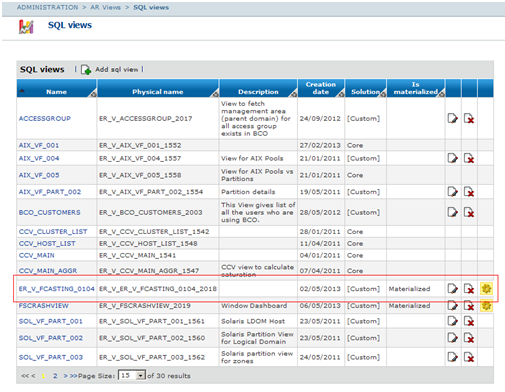Open the SOL_VF_PART_001 view link
The image size is (505, 392).
tap(51, 321)
